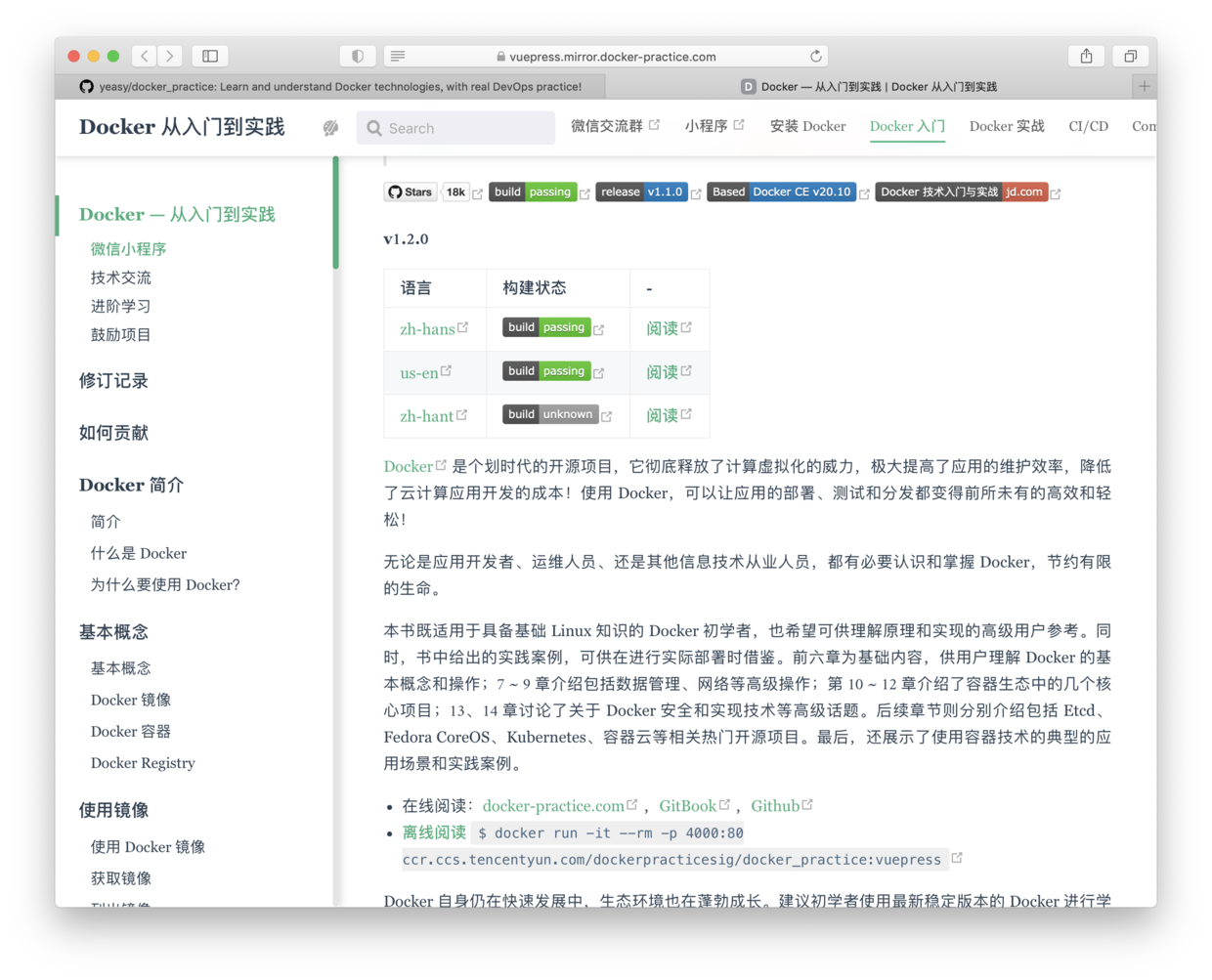Go back using Safari back arrow
The height and width of the screenshot is (980, 1212).
(145, 56)
